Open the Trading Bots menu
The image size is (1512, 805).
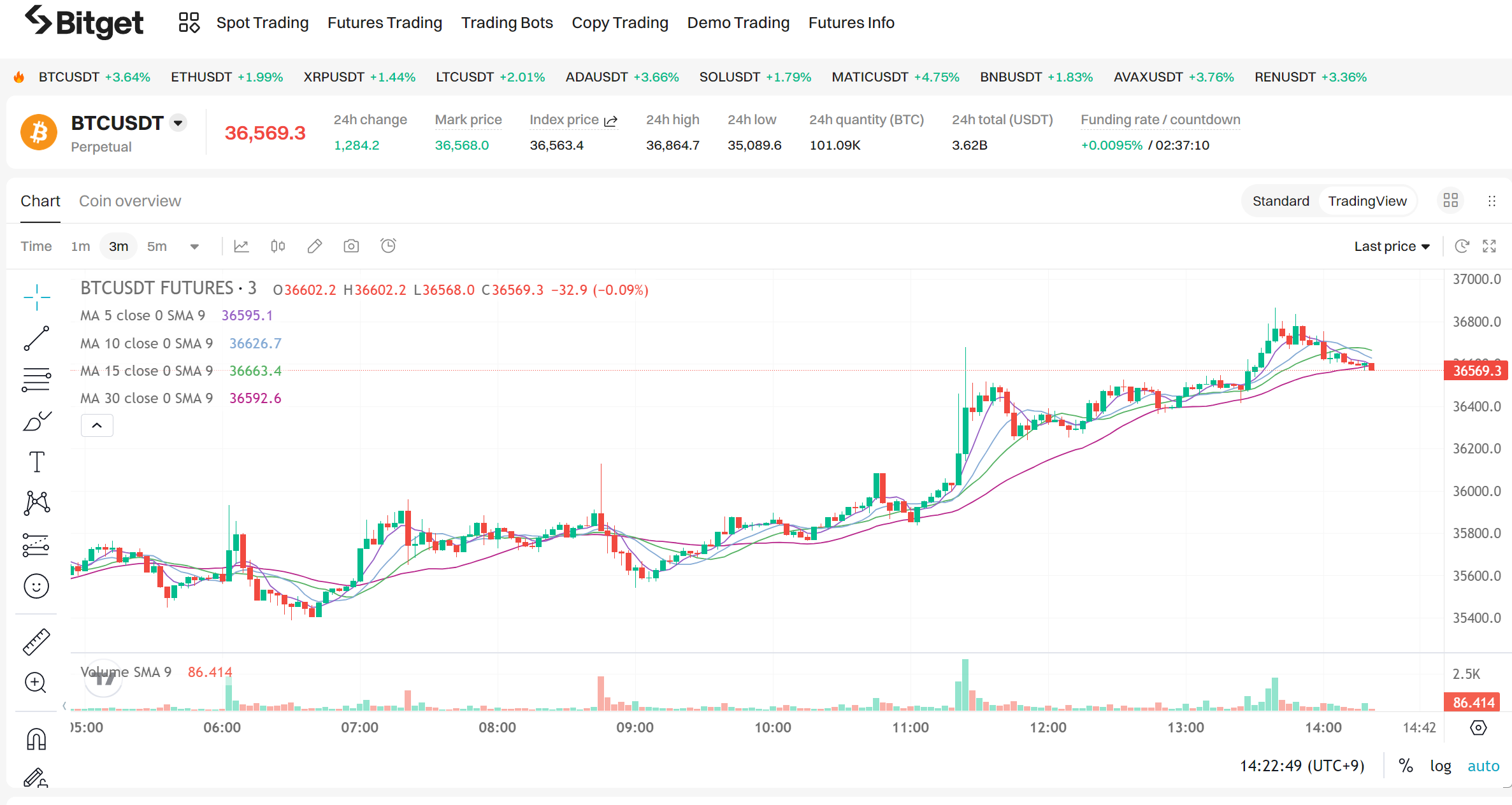[x=507, y=23]
